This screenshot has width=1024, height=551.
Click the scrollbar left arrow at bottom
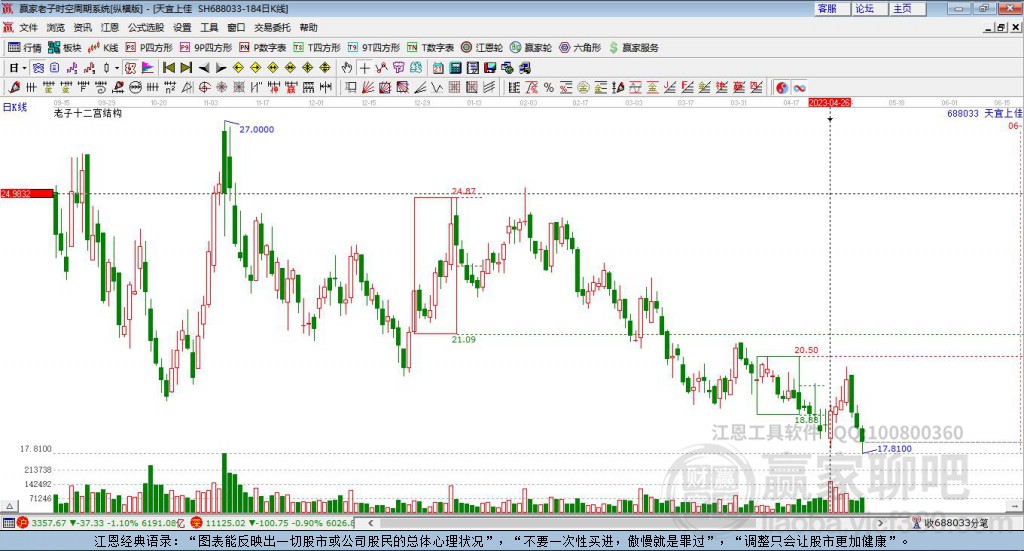point(371,523)
